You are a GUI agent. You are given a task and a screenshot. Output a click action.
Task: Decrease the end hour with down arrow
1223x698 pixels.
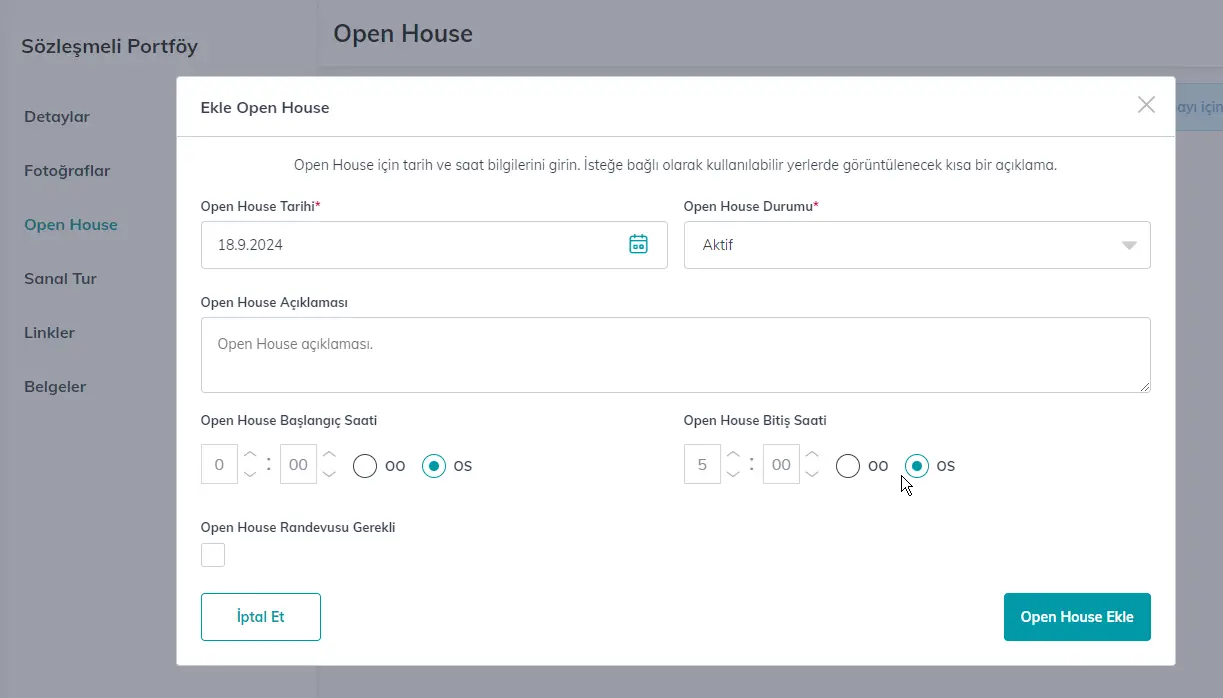click(733, 474)
